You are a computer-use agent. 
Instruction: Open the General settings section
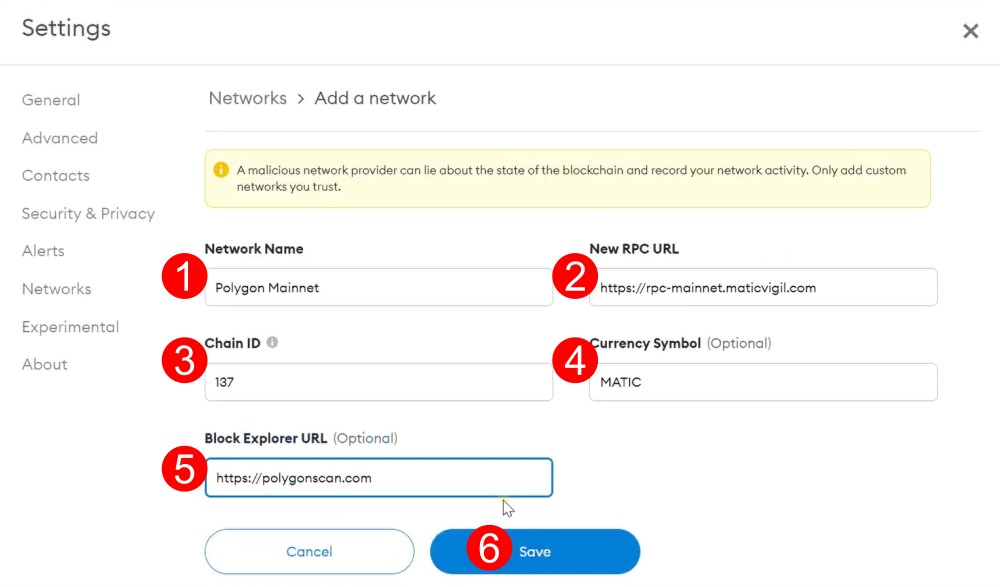[x=51, y=100]
